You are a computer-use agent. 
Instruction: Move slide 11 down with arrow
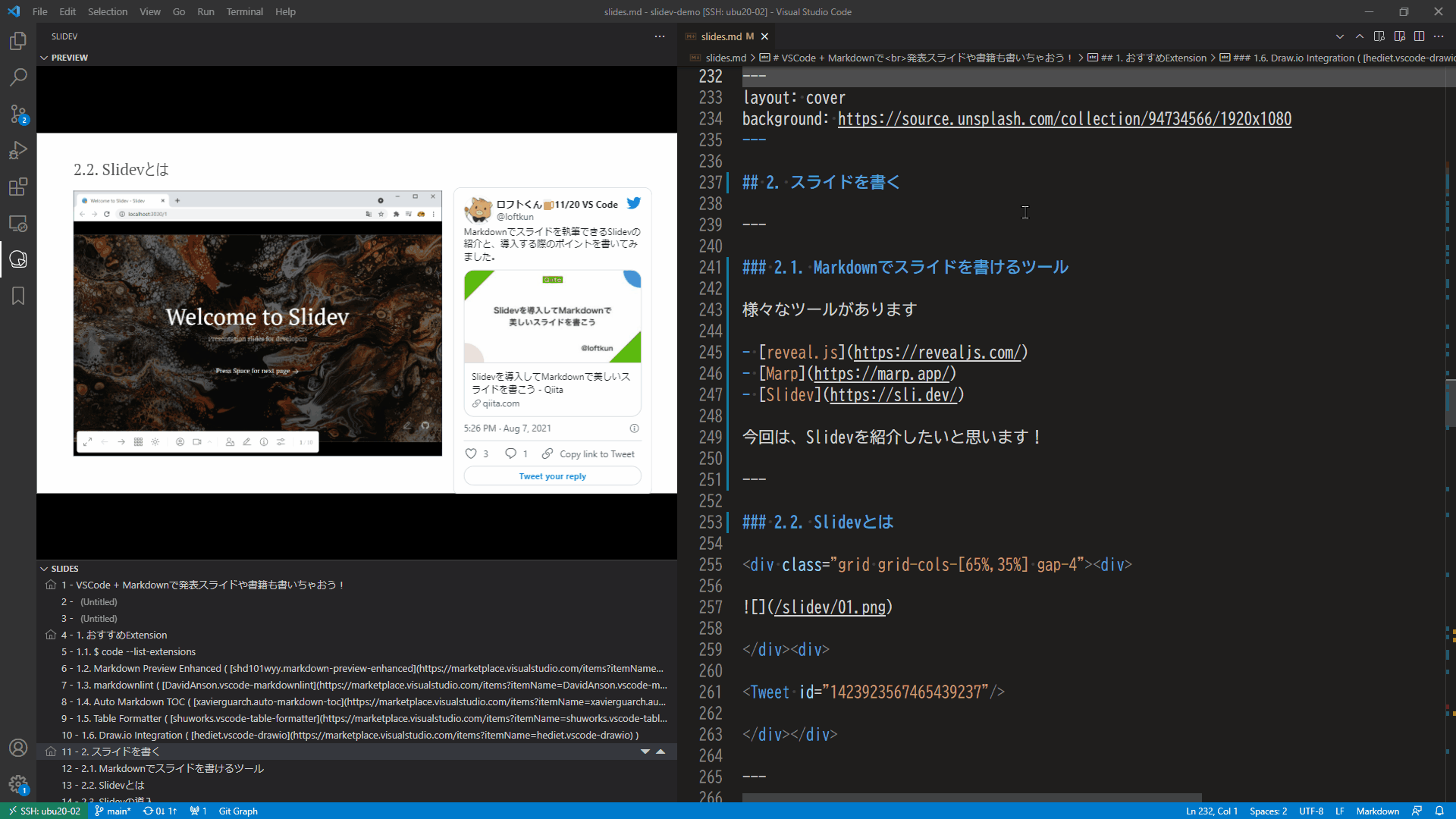(x=645, y=752)
